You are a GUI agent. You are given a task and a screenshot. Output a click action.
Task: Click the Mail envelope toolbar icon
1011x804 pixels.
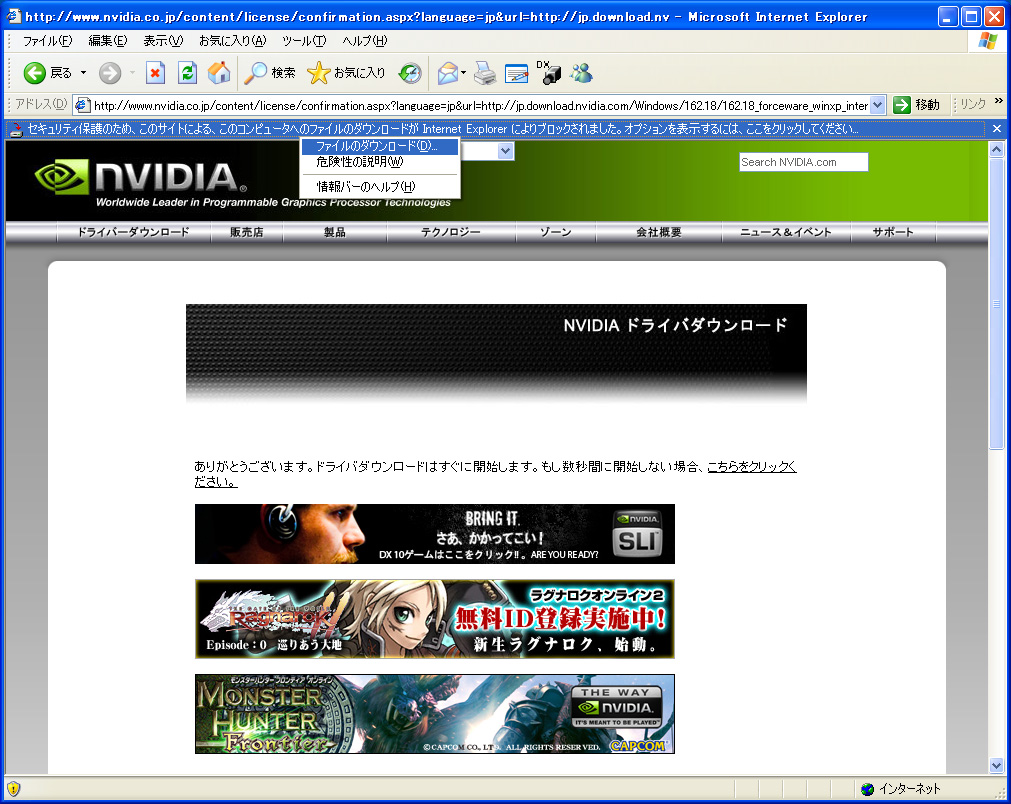(447, 73)
